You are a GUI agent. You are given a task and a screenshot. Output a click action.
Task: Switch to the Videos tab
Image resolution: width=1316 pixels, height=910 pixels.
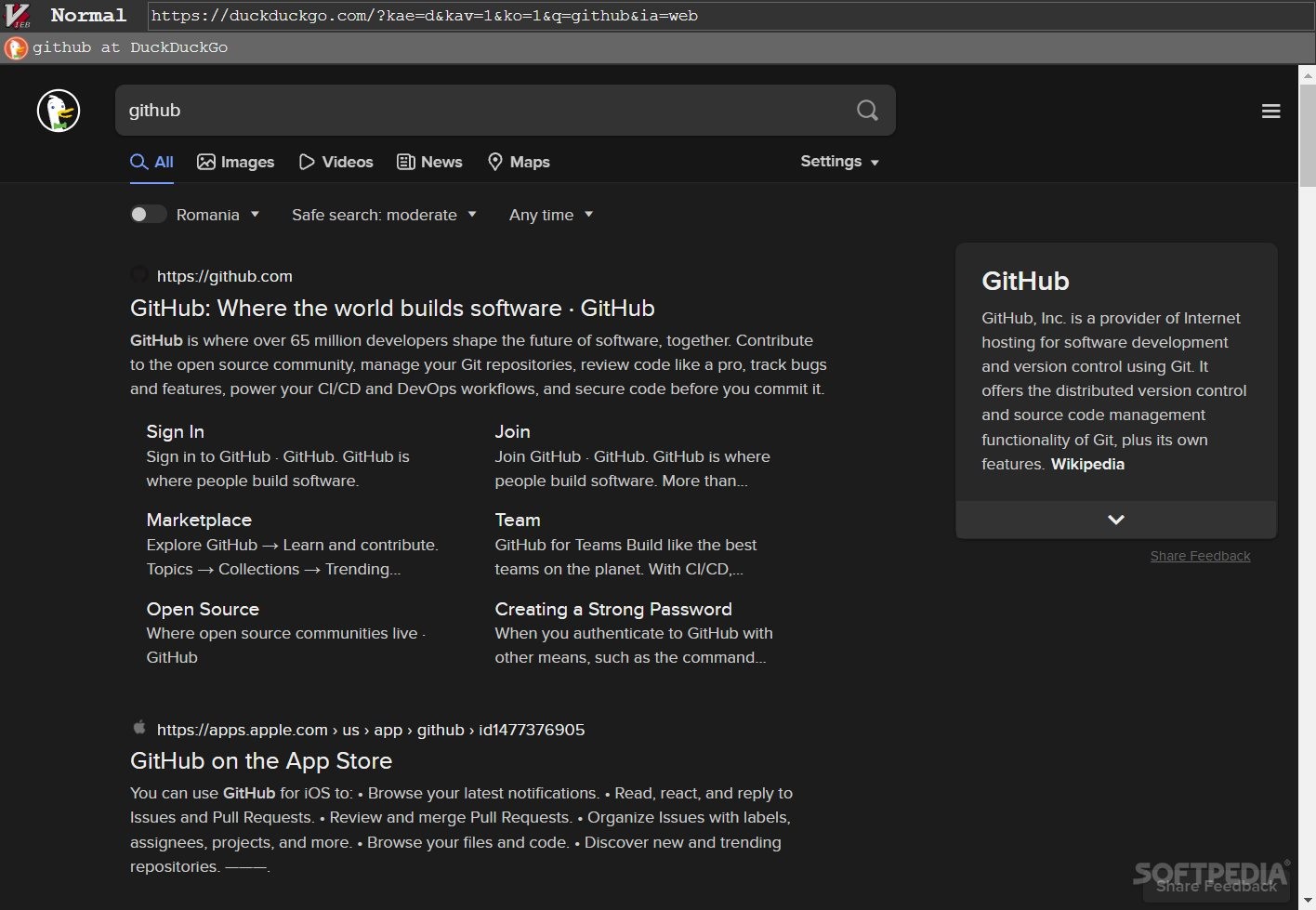pos(336,162)
